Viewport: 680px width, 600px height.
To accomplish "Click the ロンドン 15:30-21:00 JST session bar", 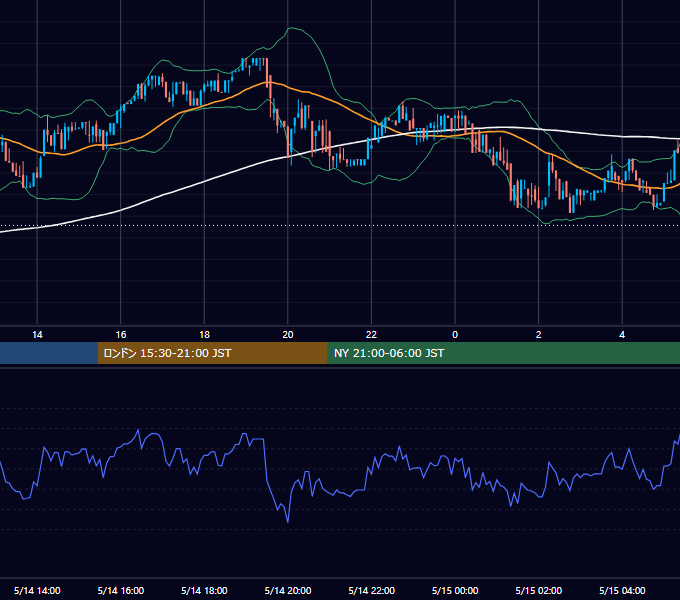I will (212, 353).
